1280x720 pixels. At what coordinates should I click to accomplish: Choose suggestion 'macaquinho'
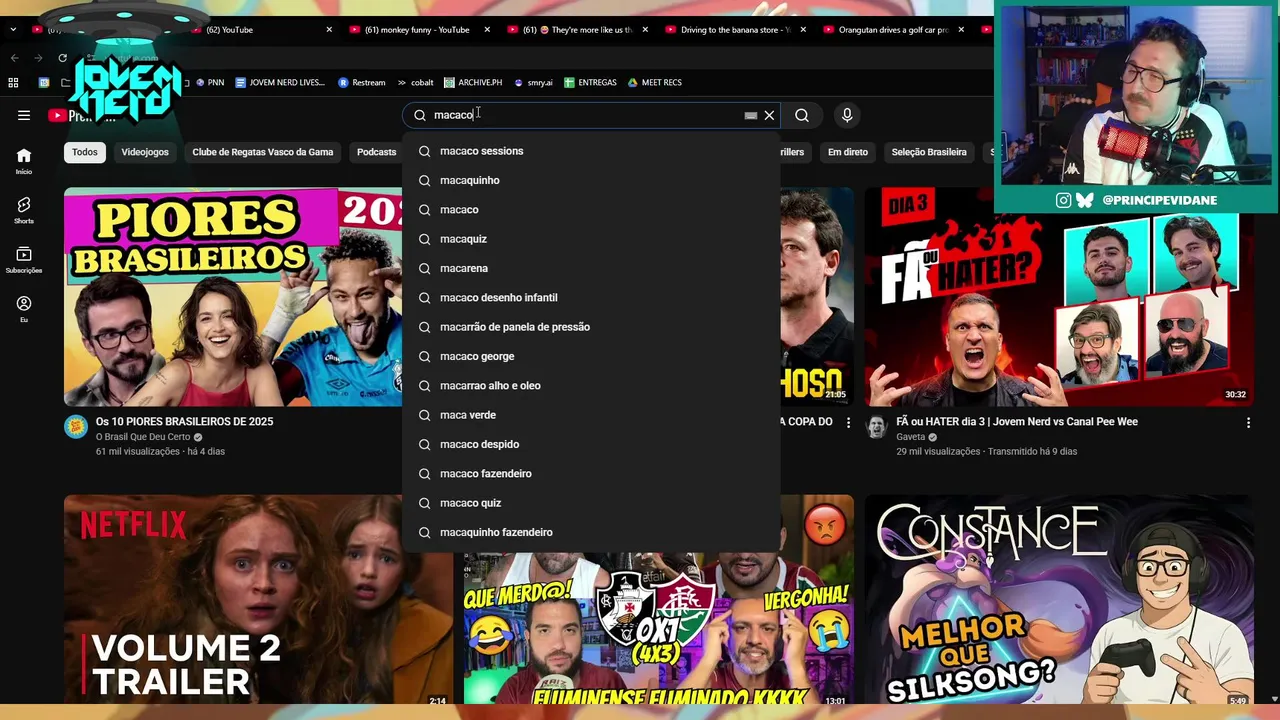click(x=591, y=180)
